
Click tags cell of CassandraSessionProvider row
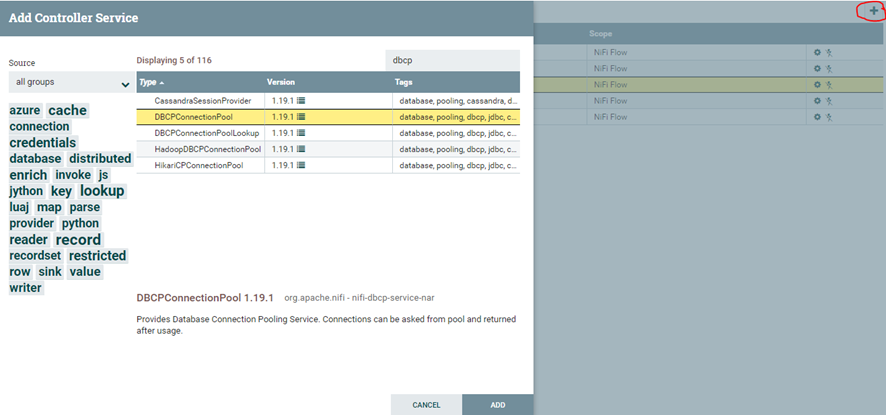point(456,101)
